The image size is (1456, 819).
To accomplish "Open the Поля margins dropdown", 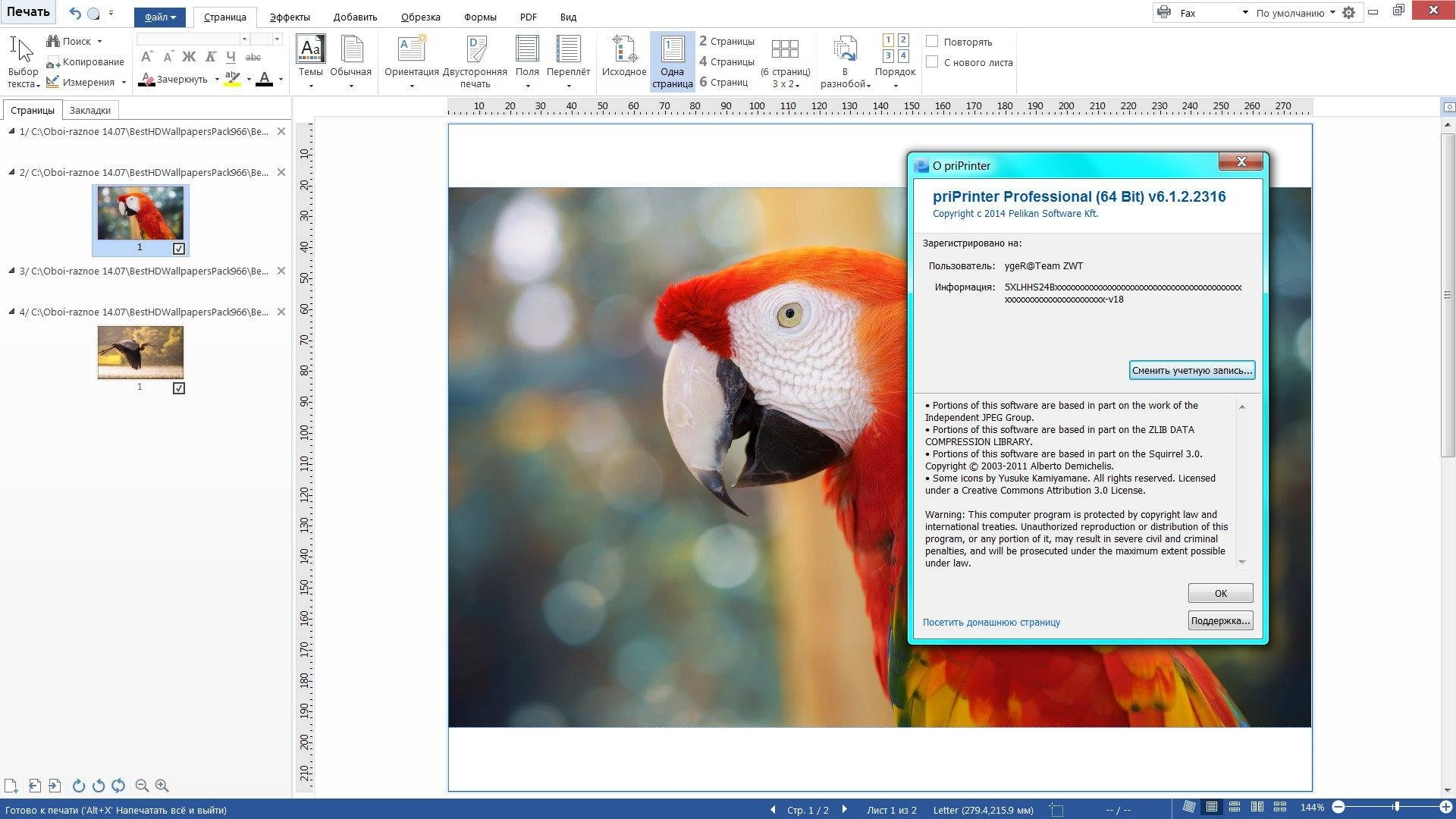I will tap(527, 62).
